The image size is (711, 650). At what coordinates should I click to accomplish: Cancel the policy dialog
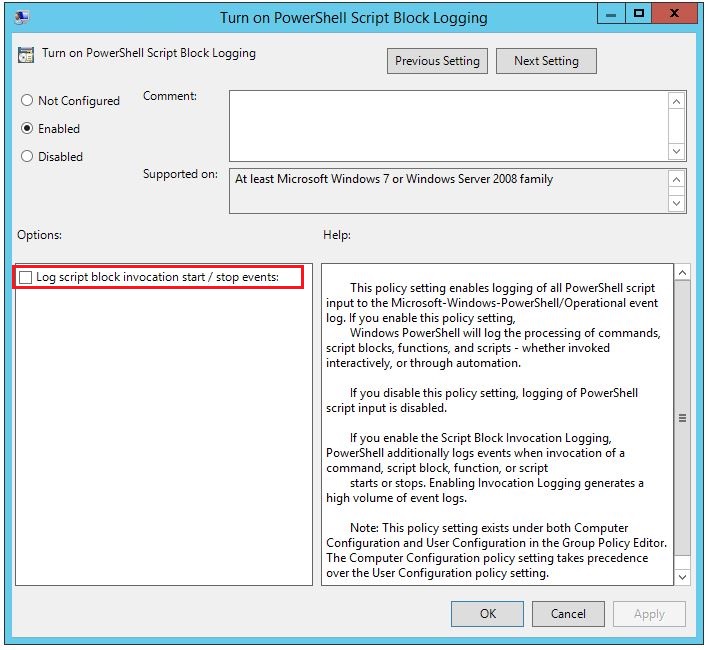pos(568,614)
